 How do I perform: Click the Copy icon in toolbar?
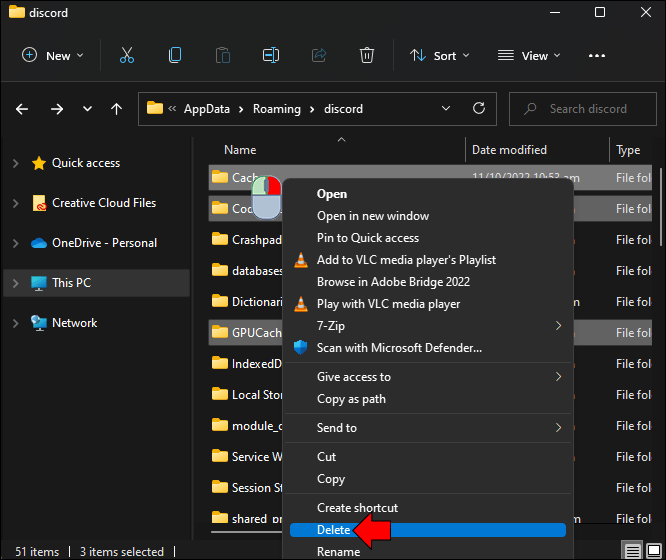click(x=175, y=55)
